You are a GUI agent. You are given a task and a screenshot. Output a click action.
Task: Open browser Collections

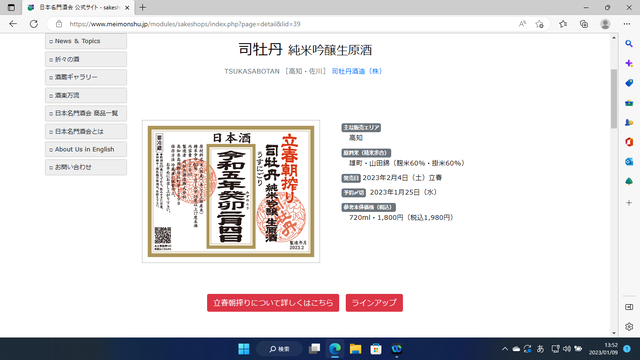pyautogui.click(x=584, y=24)
